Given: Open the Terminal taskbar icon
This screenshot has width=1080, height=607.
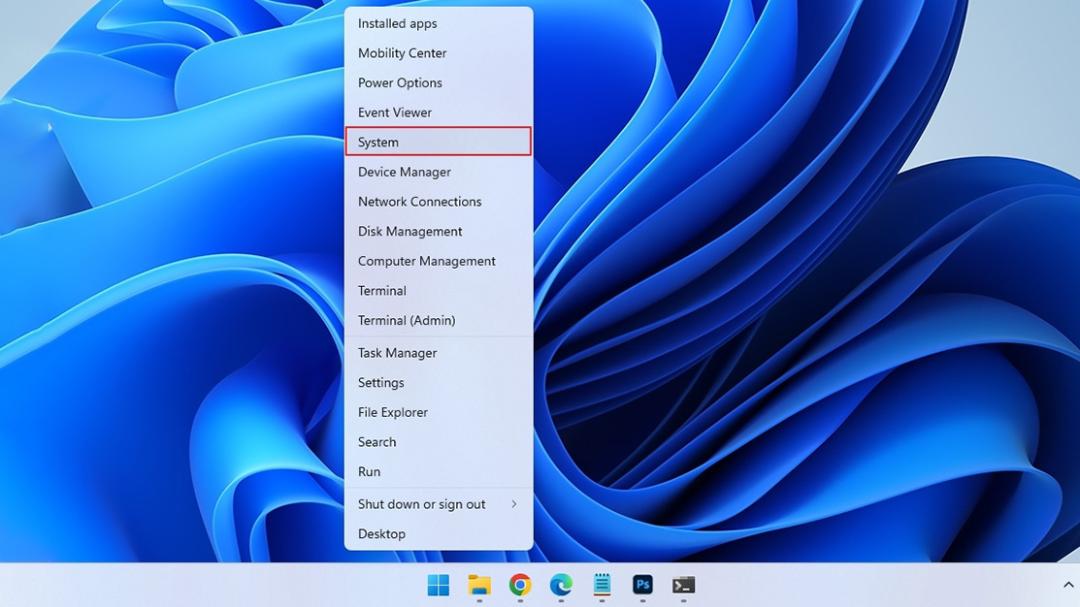Looking at the screenshot, I should click(x=683, y=585).
